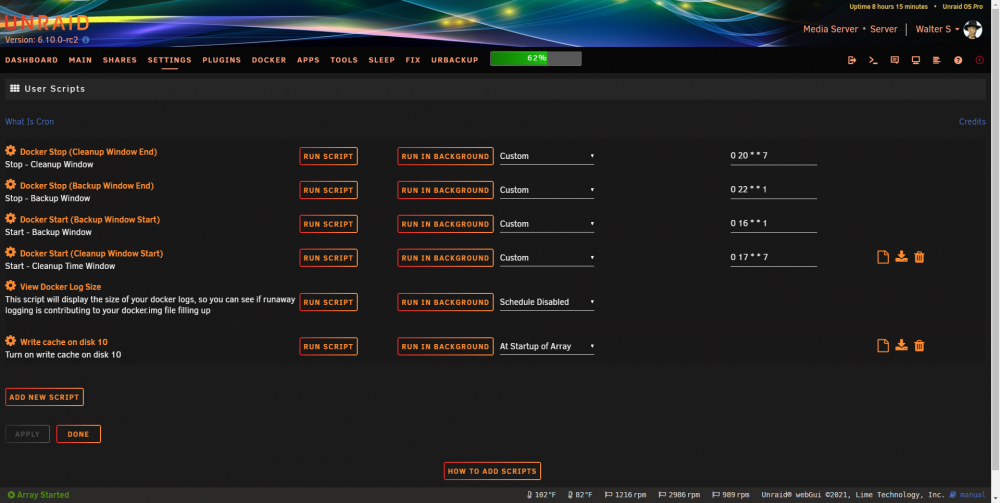Download log icon for Write cache on disk 10
Viewport: 1000px width, 503px height.
(901, 346)
